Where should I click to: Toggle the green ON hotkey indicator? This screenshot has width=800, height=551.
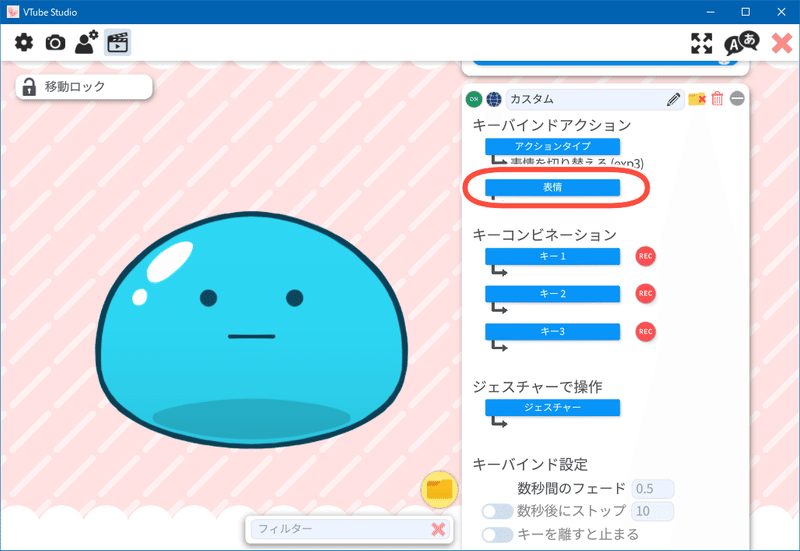pos(474,99)
